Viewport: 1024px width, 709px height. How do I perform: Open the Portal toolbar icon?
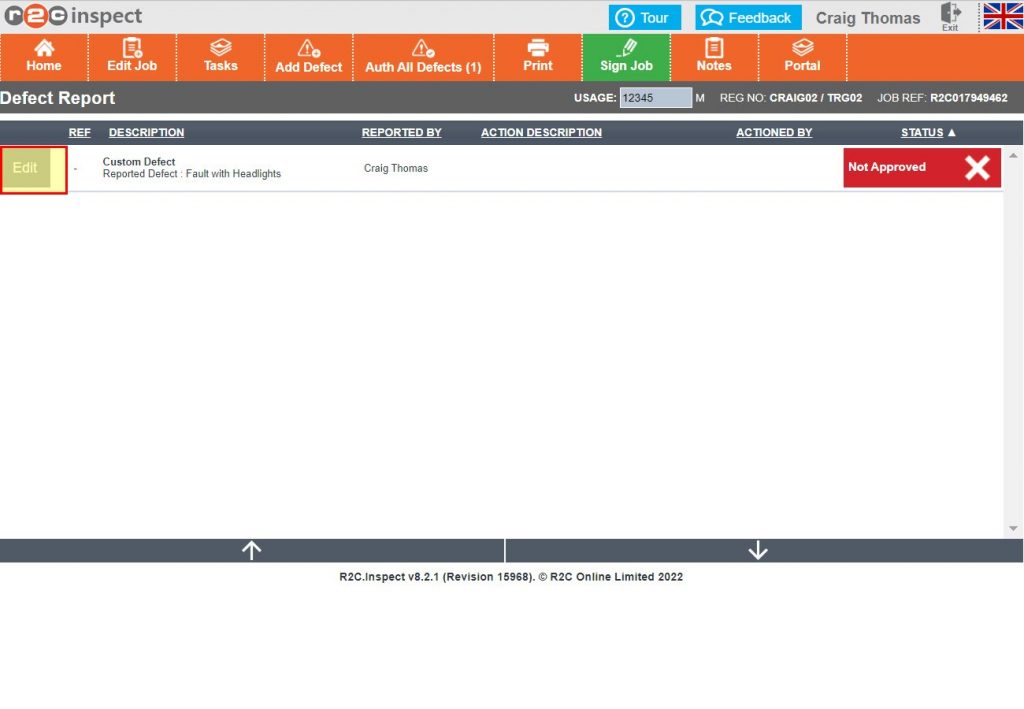[802, 57]
